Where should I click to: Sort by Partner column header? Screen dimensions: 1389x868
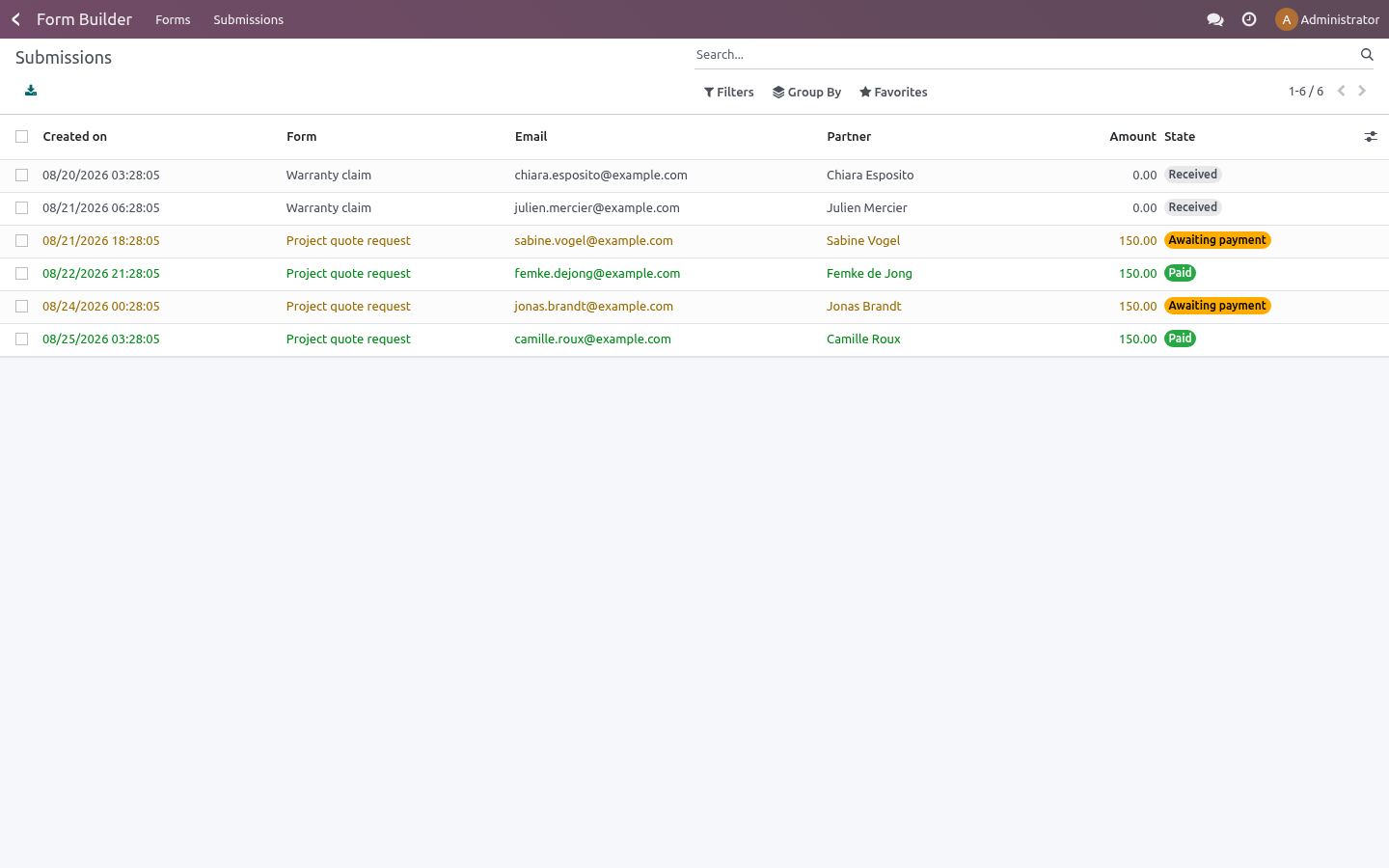849,137
